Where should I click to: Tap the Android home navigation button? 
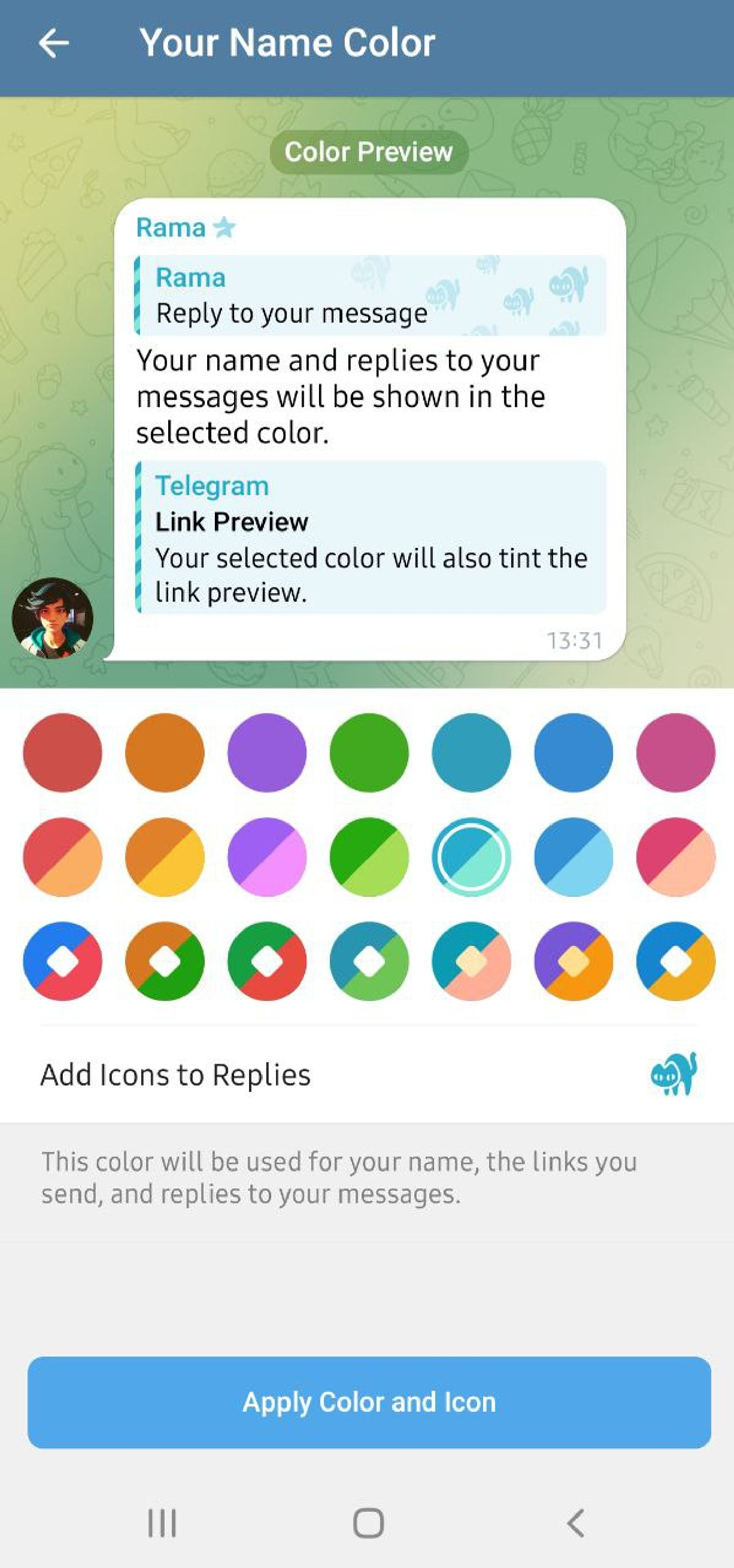pyautogui.click(x=368, y=1524)
